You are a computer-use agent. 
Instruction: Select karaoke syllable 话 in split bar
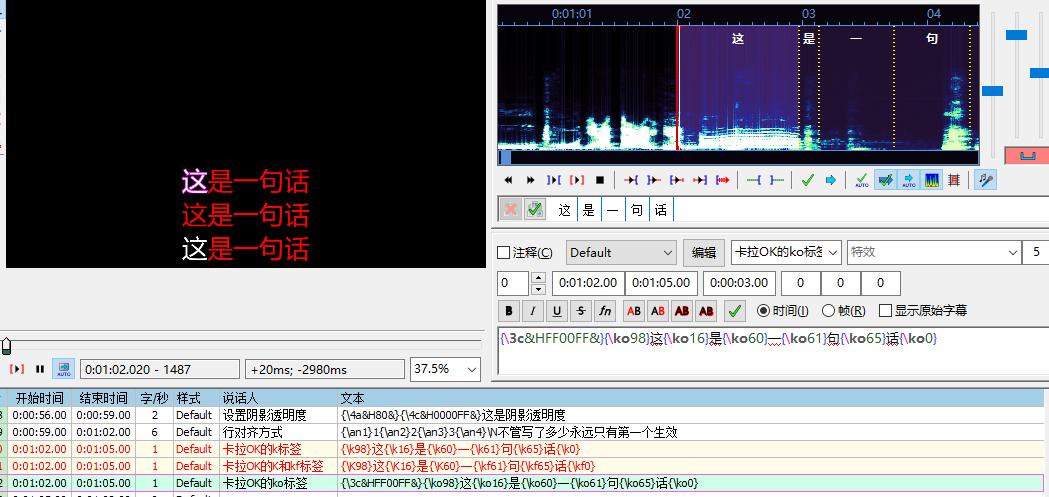[x=661, y=210]
